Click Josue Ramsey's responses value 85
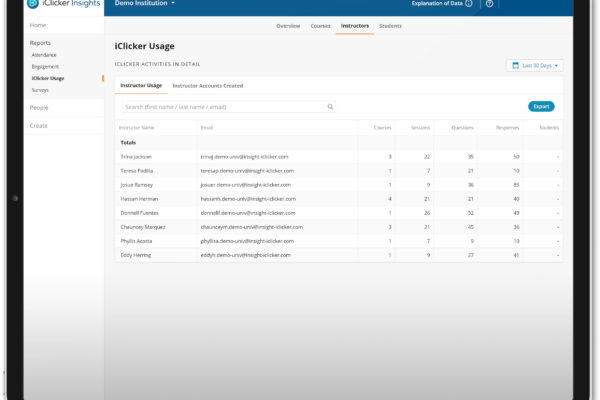The image size is (600, 400). (x=516, y=185)
